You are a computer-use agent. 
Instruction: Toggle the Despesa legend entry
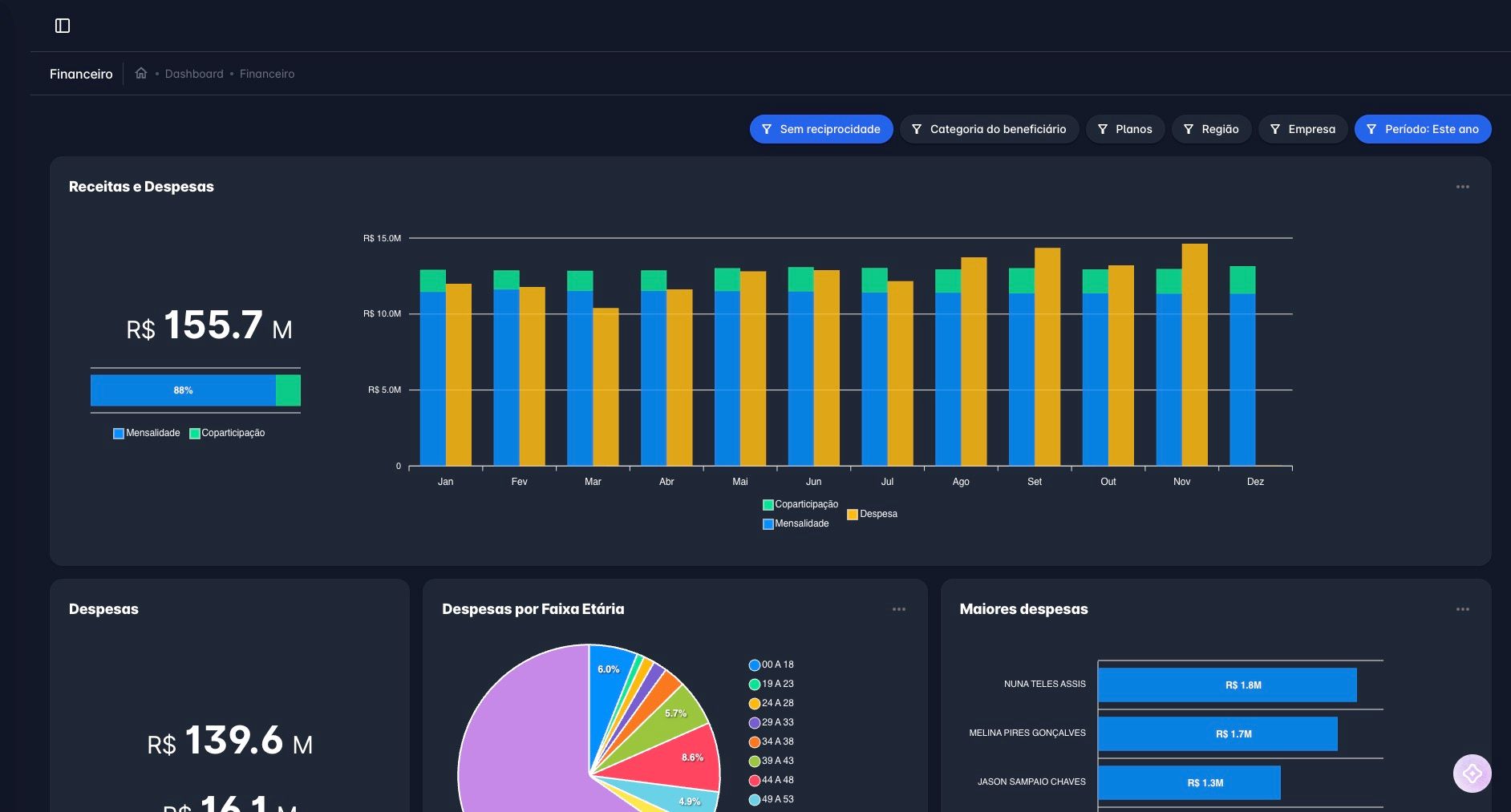[873, 514]
